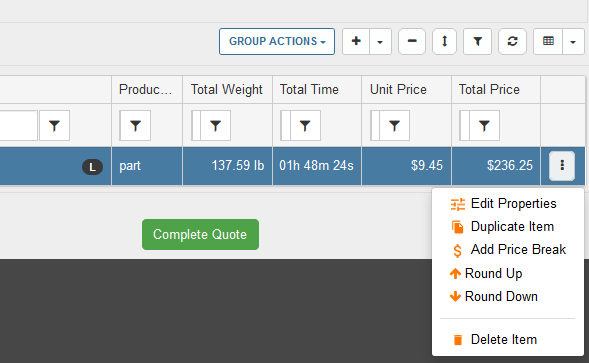Click the Complete Quote button
Image resolution: width=589 pixels, height=363 pixels.
tap(200, 234)
